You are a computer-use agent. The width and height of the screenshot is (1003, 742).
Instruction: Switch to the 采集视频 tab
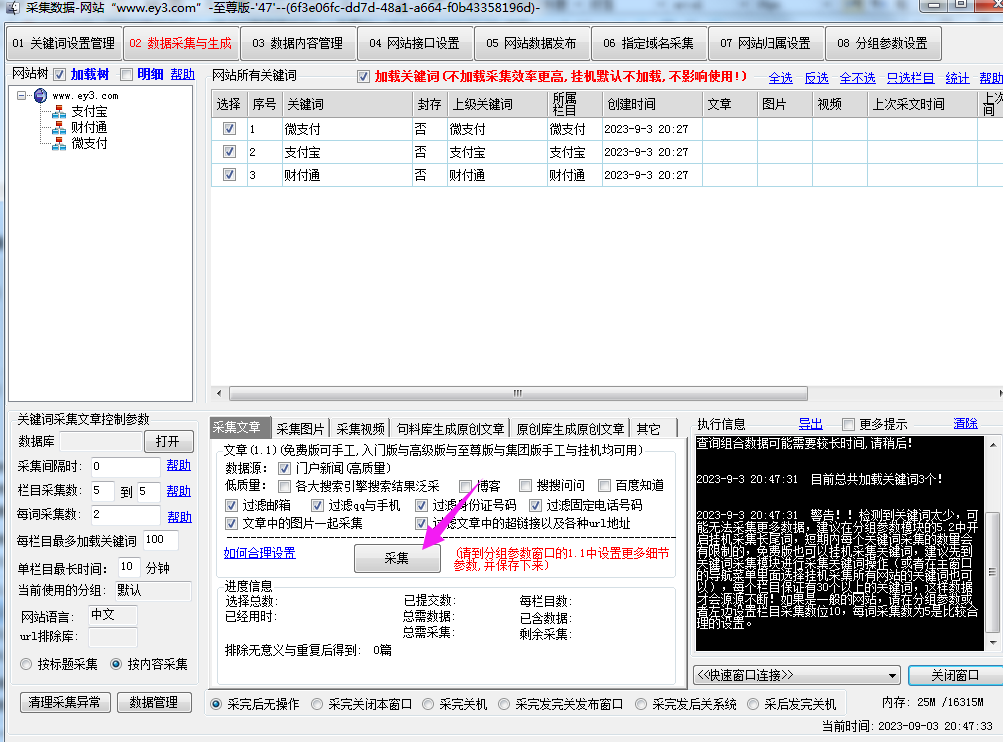(x=360, y=429)
